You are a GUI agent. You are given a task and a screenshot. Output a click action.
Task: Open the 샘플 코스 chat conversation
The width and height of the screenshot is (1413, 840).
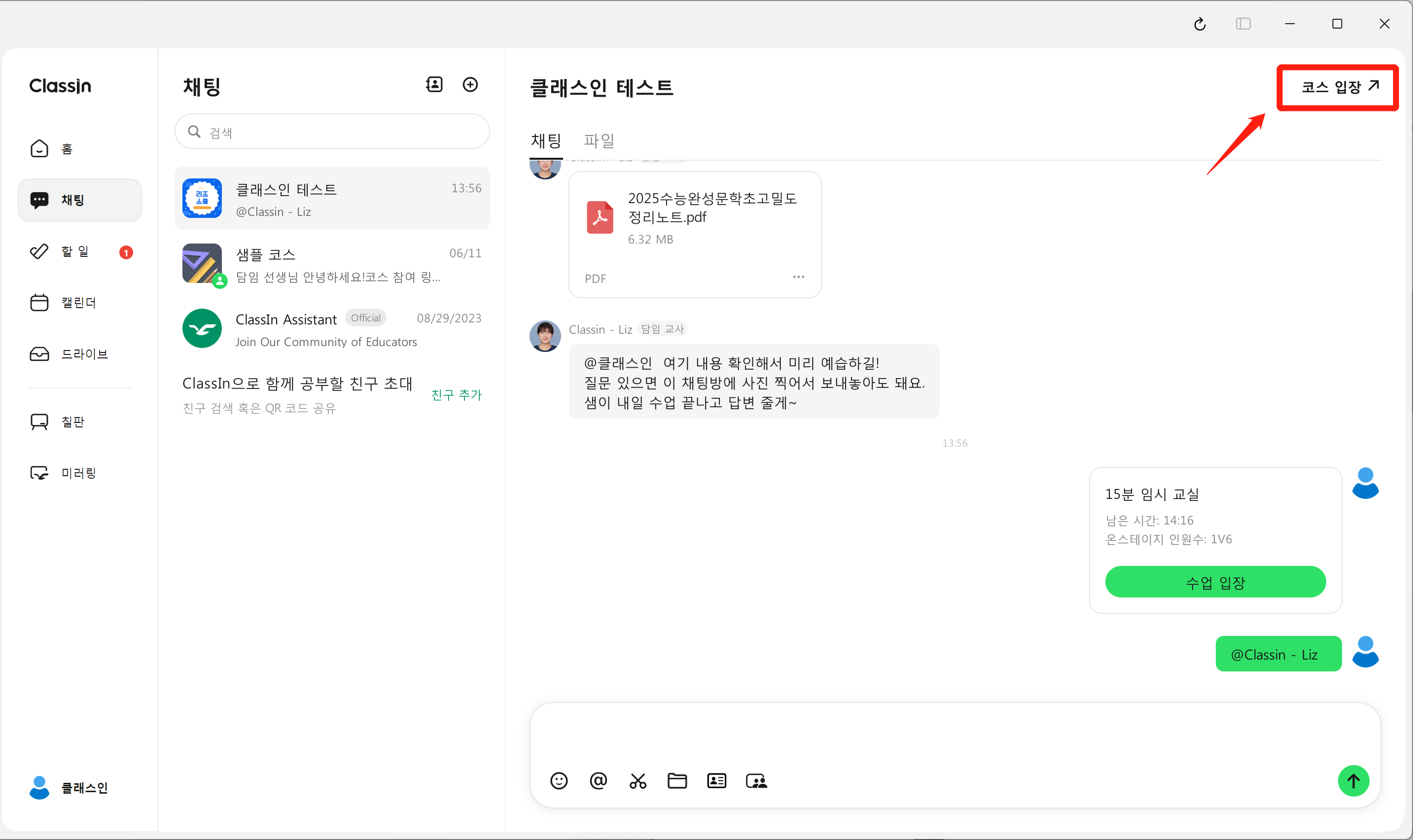pyautogui.click(x=332, y=264)
